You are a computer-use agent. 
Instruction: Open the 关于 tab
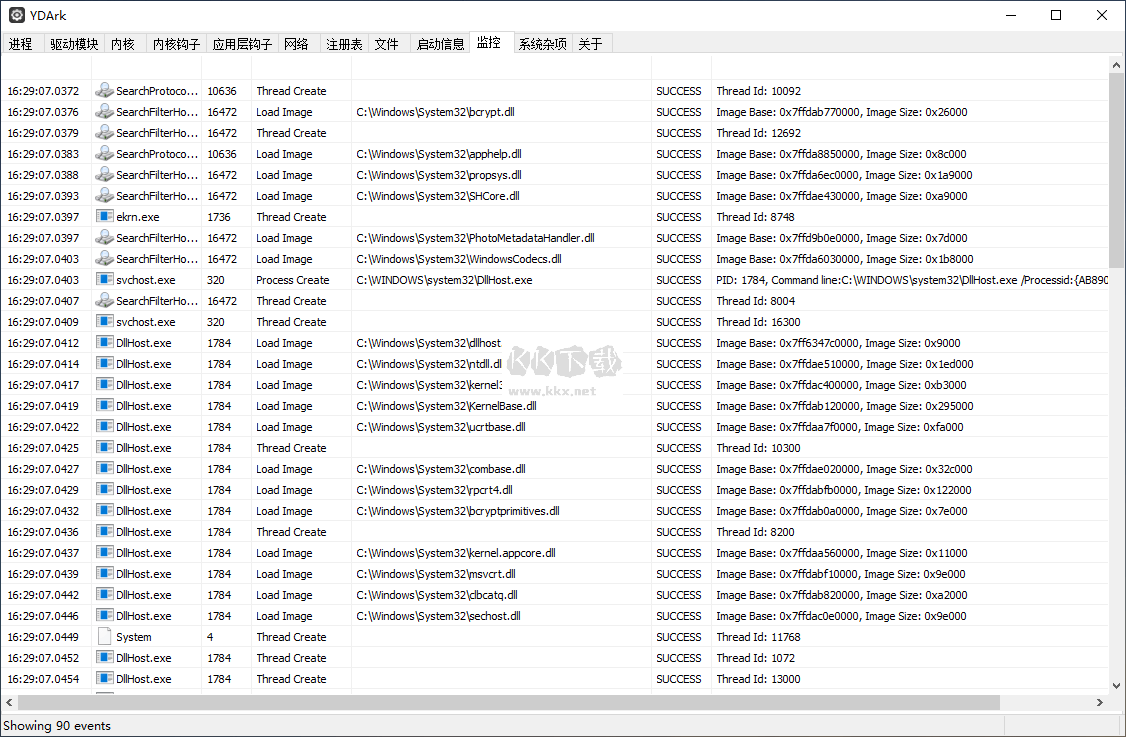click(591, 44)
